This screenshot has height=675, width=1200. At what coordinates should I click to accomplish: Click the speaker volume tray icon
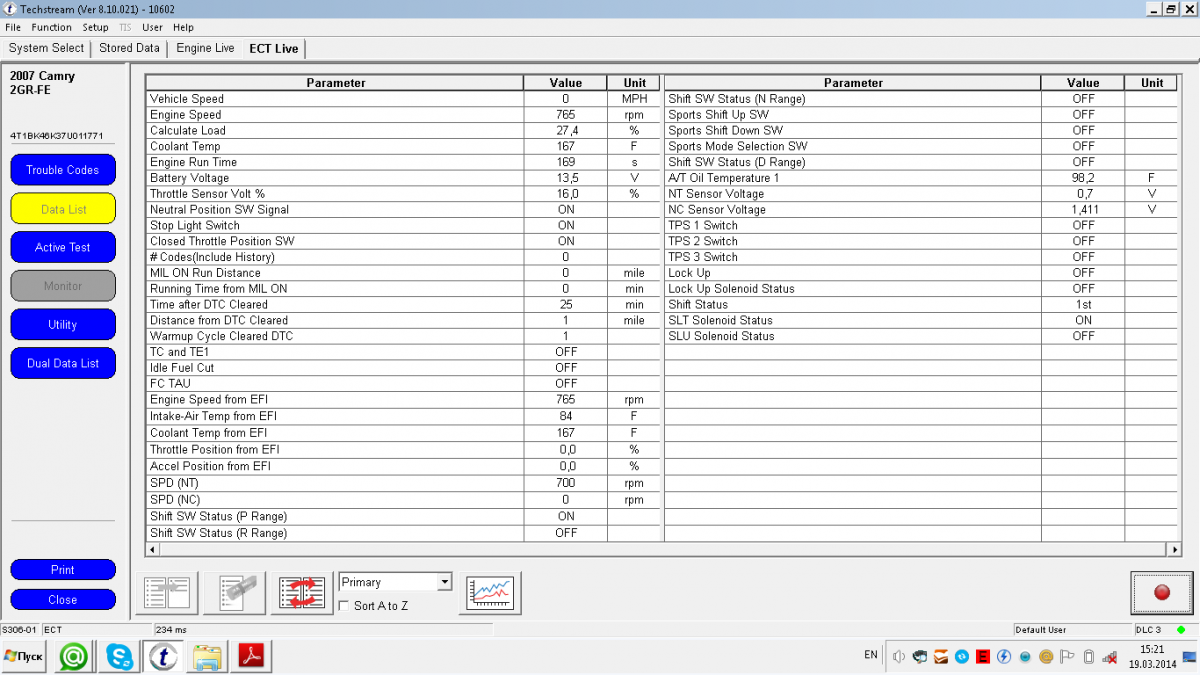[x=898, y=657]
